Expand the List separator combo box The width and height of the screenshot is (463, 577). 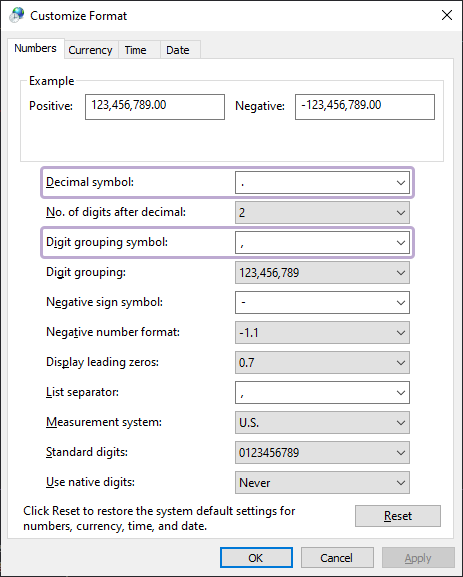322,393
